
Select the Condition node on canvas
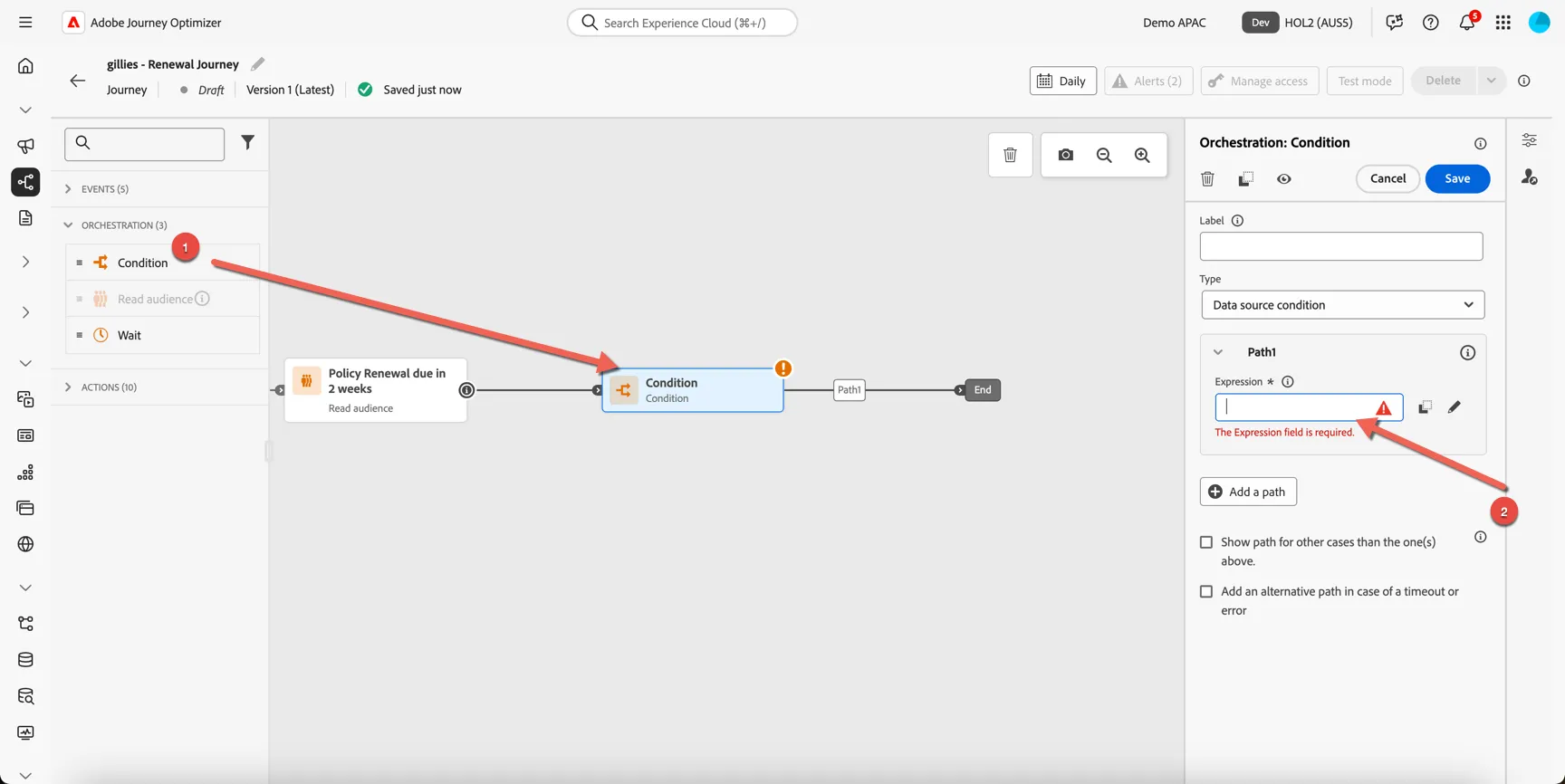(x=693, y=390)
